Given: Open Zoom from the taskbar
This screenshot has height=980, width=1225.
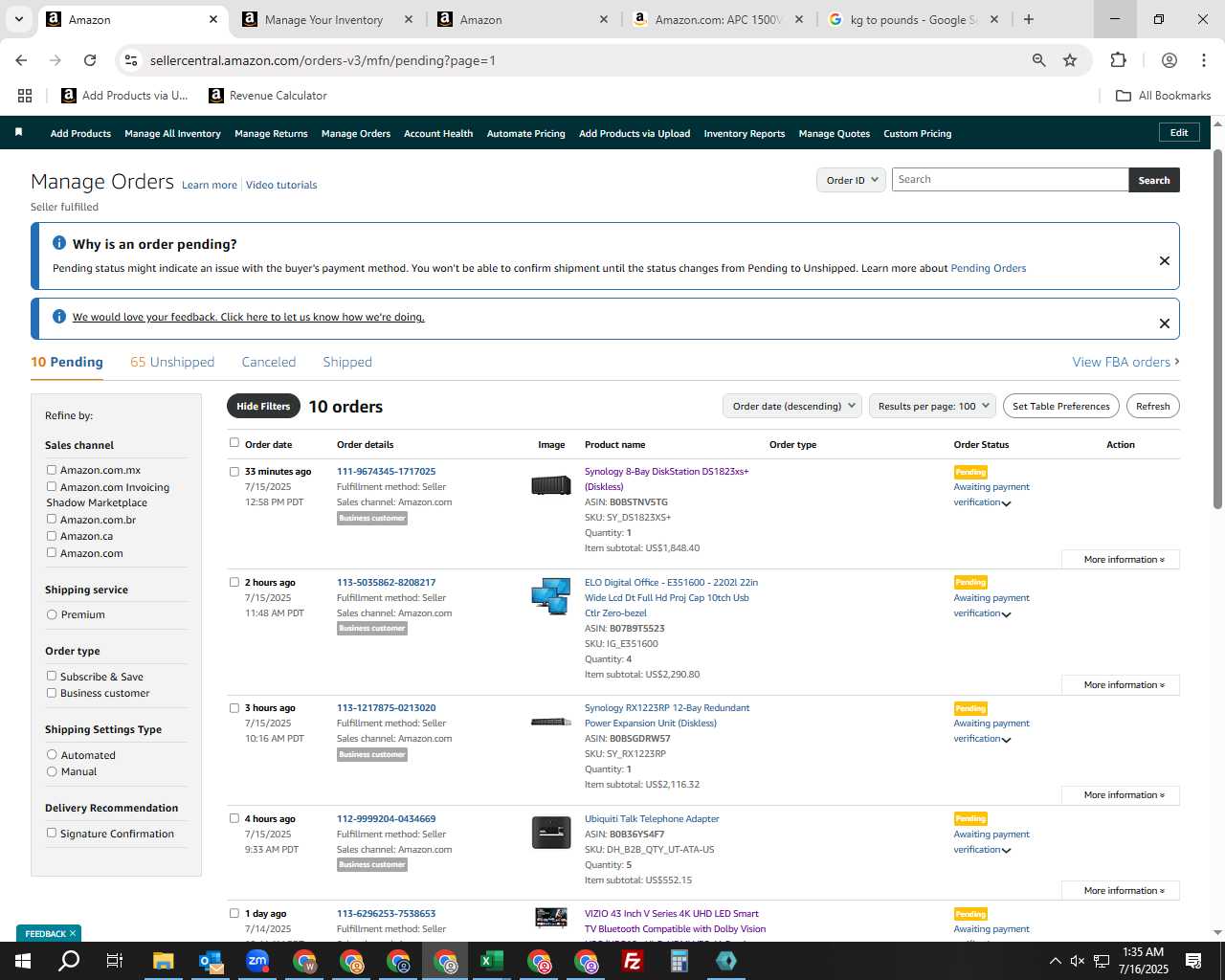Looking at the screenshot, I should point(257,961).
